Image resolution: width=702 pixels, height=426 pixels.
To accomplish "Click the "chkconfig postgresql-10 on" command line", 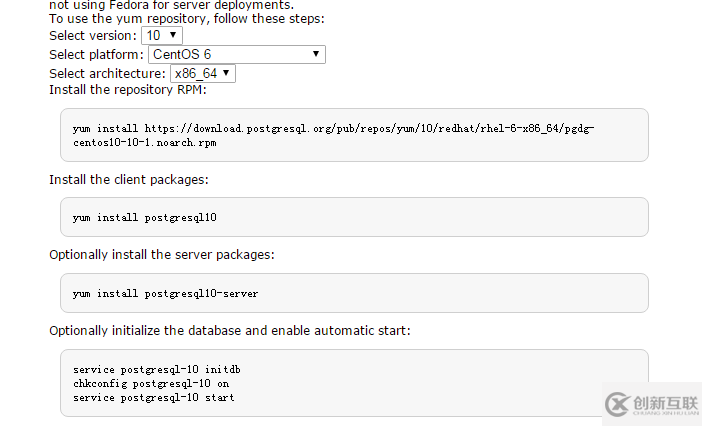I will pyautogui.click(x=151, y=383).
